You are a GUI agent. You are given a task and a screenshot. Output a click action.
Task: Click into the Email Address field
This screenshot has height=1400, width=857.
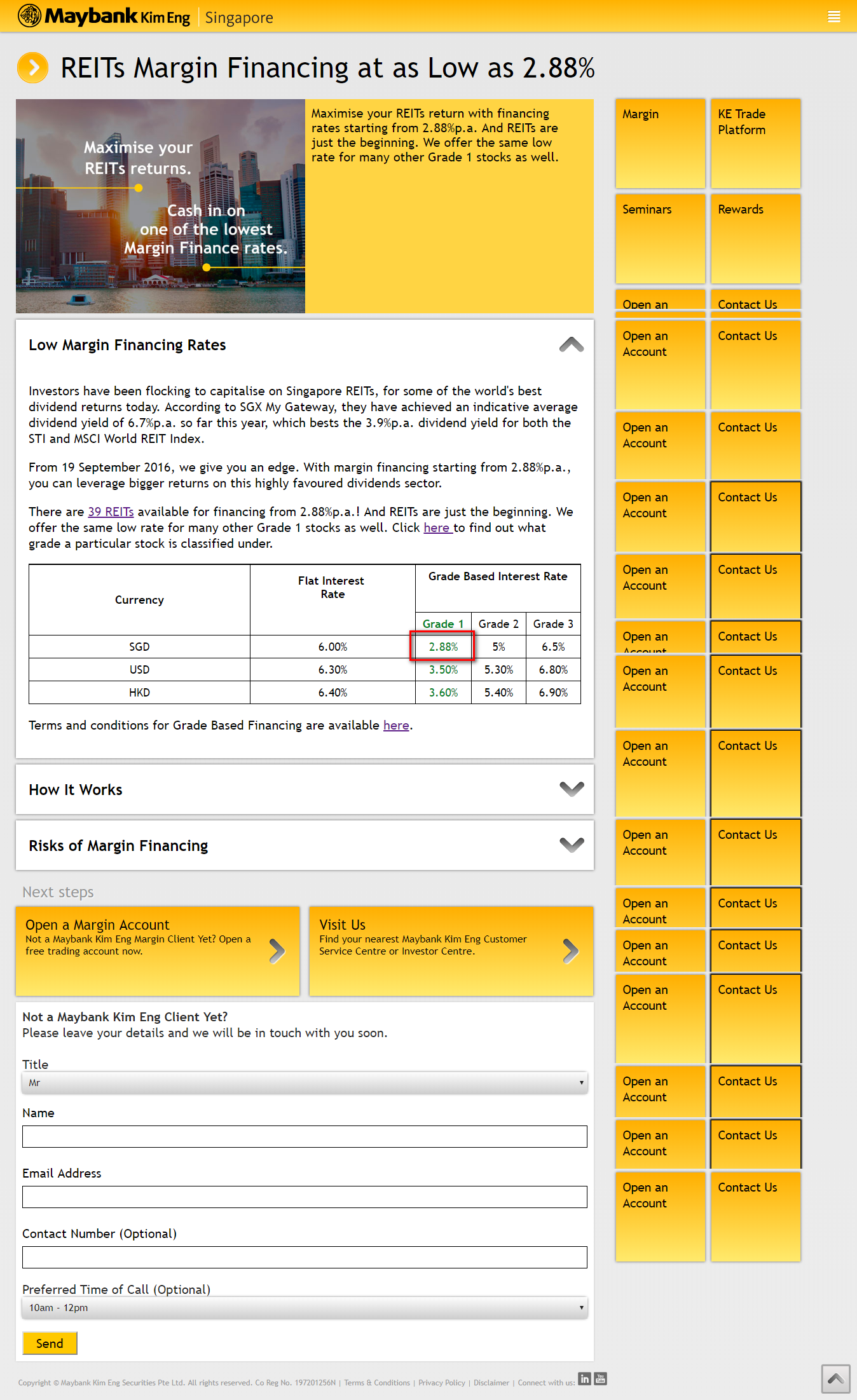(x=305, y=1197)
